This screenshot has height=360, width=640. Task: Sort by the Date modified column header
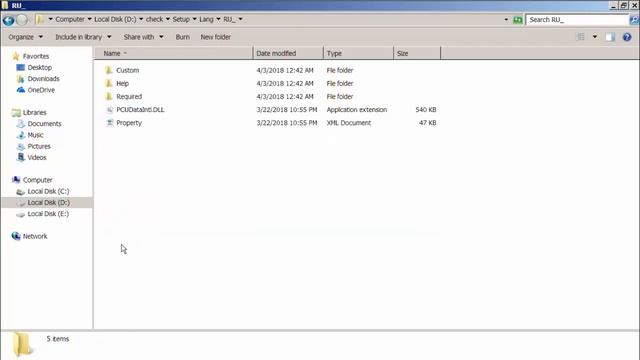[288, 53]
